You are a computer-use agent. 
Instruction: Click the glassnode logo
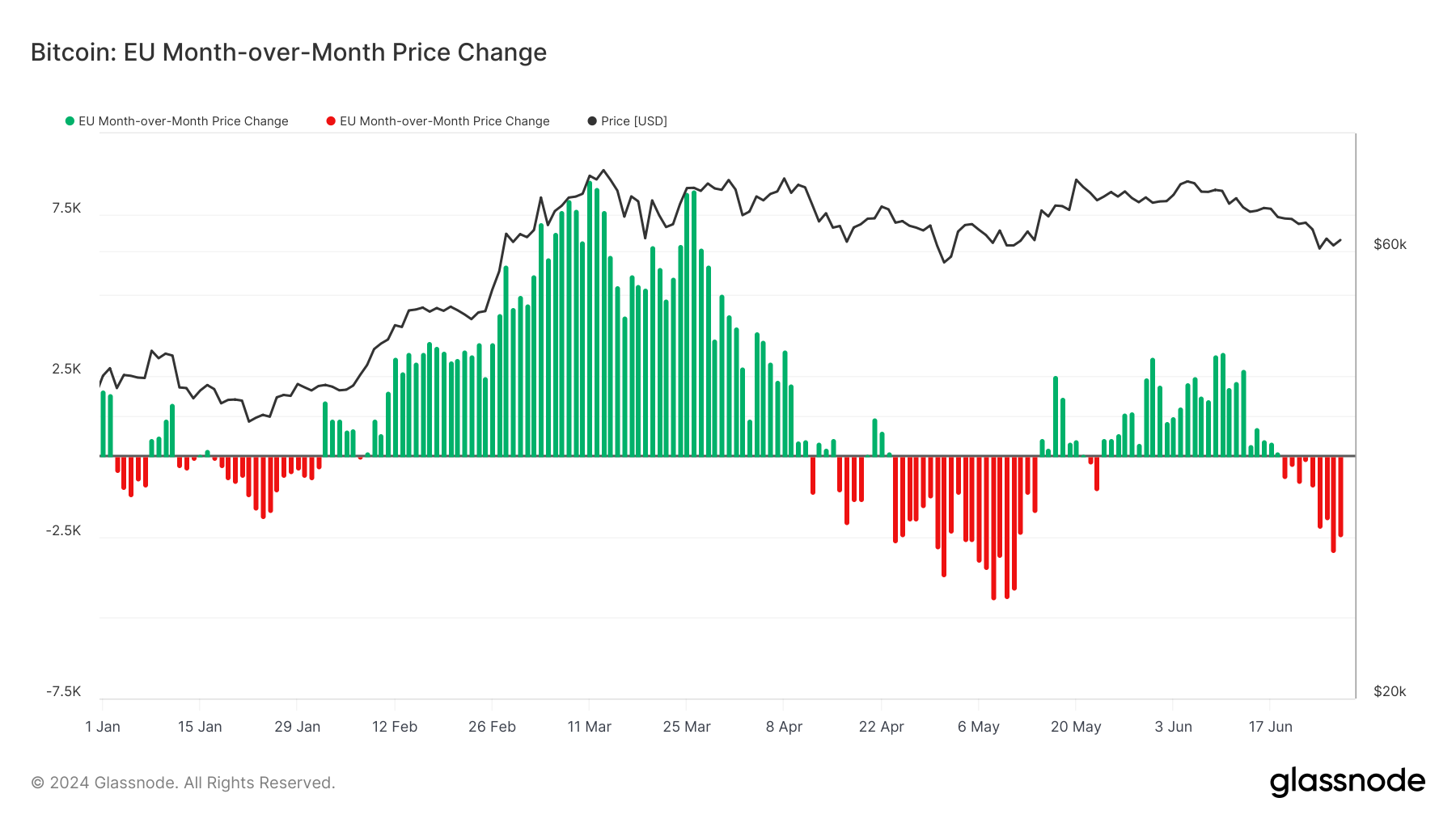[x=1347, y=782]
